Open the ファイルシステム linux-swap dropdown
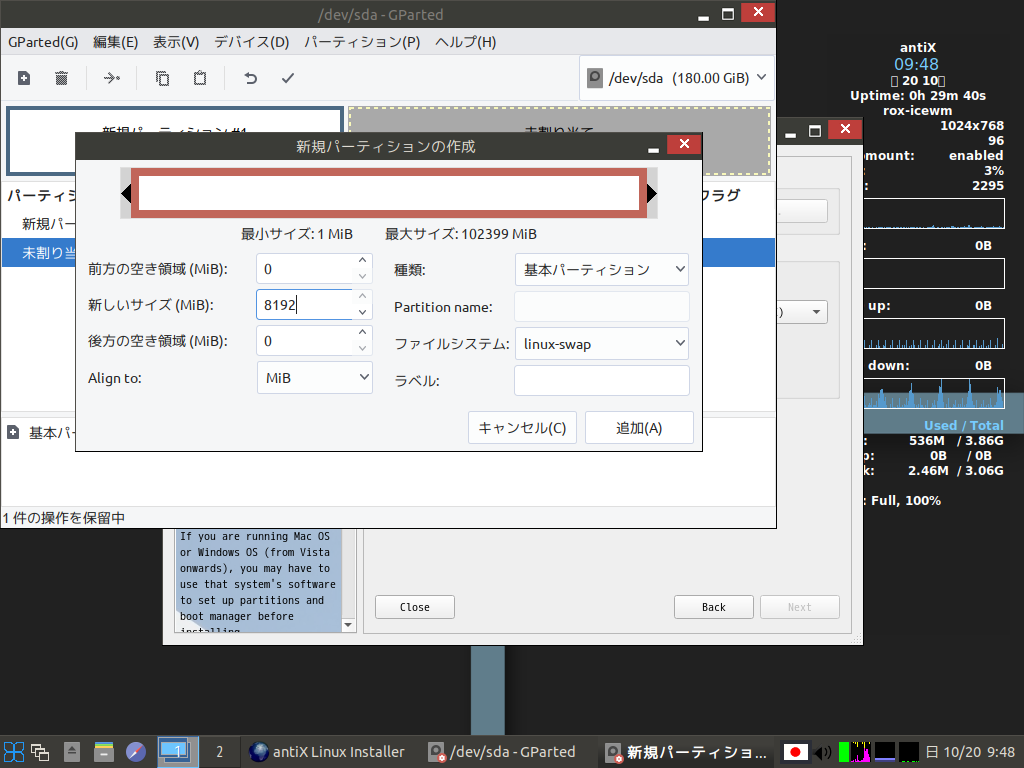Viewport: 1024px width, 768px height. click(x=601, y=344)
